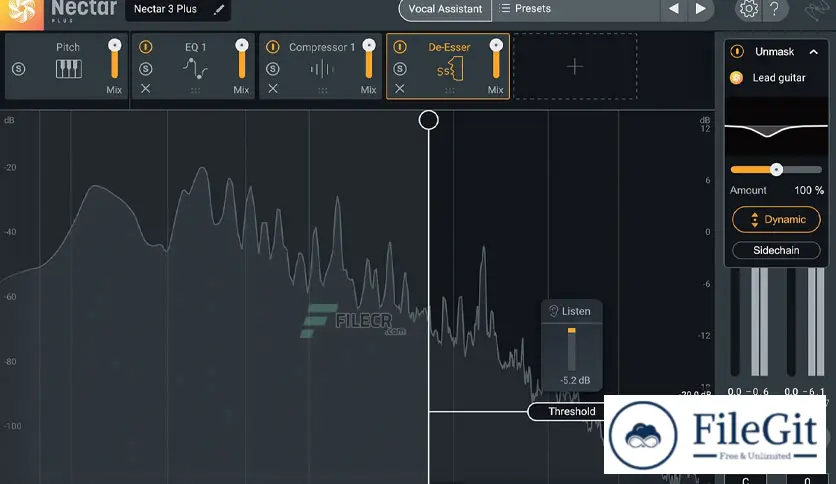Click the Unmask curve display
836x484 pixels.
pyautogui.click(x=776, y=126)
